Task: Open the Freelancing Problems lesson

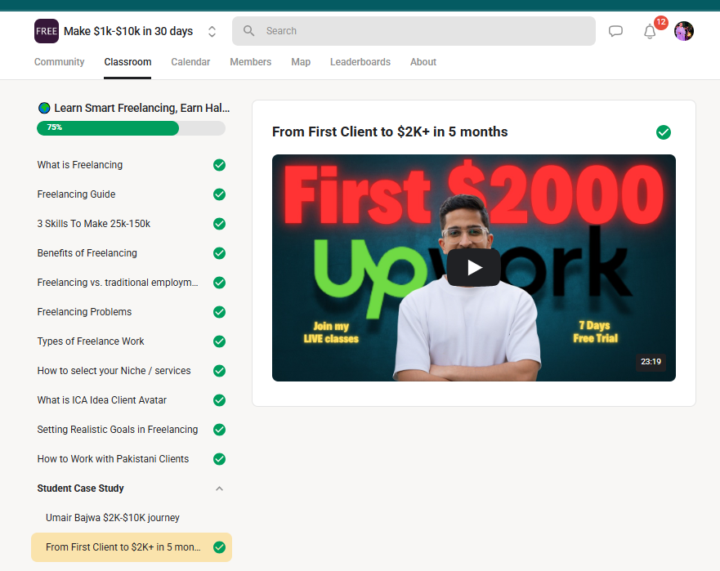Action: 84,312
